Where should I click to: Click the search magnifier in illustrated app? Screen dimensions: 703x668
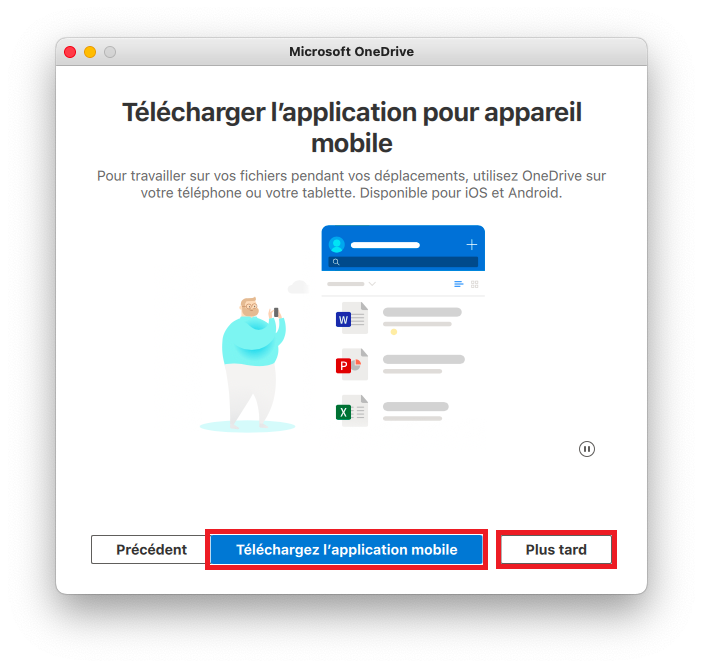(x=336, y=262)
